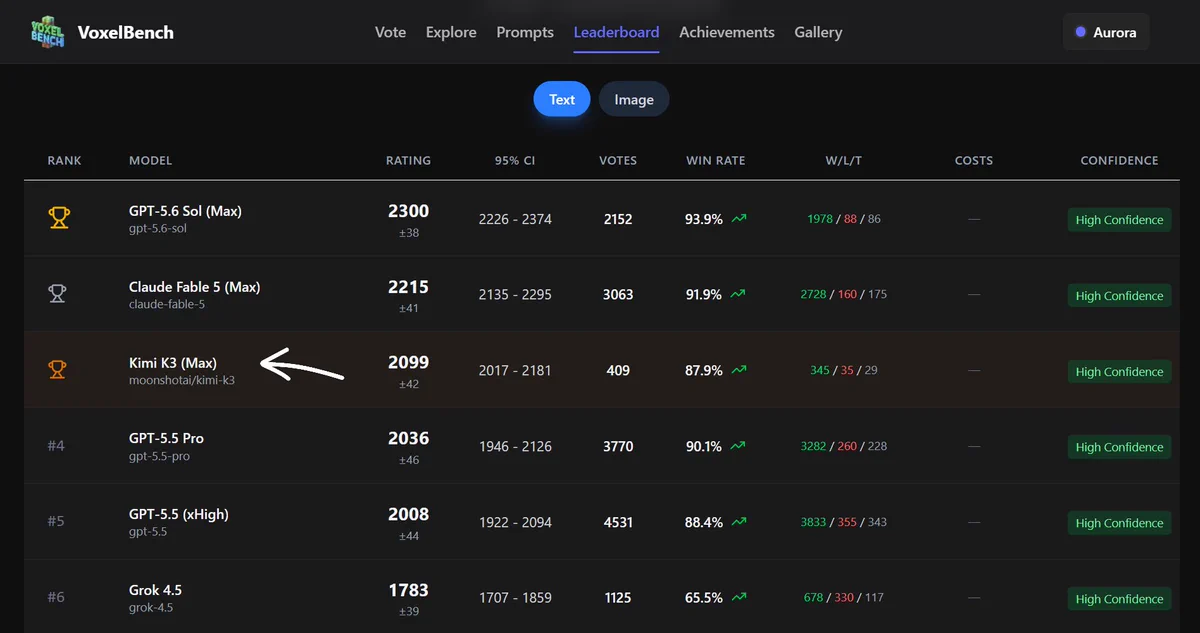This screenshot has width=1200, height=633.
Task: Sort by the MODEL column header
Action: click(x=151, y=160)
